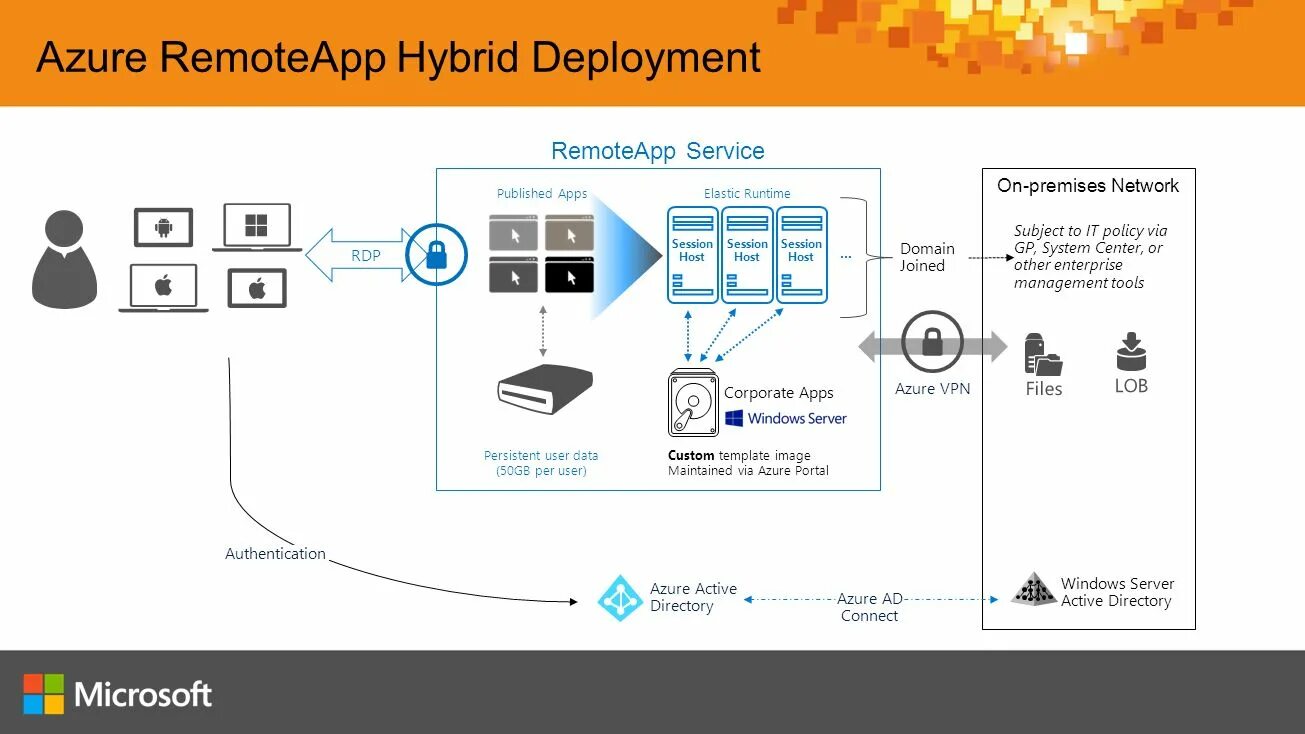The height and width of the screenshot is (734, 1305).
Task: Click the 'Corporate Apps' label
Action: [x=778, y=393]
